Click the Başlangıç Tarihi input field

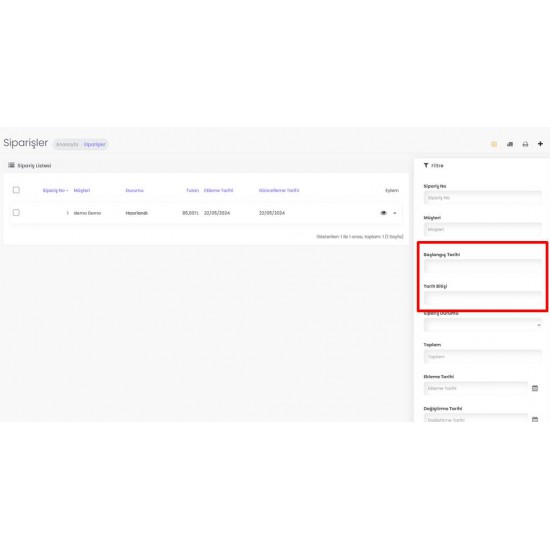tap(483, 267)
